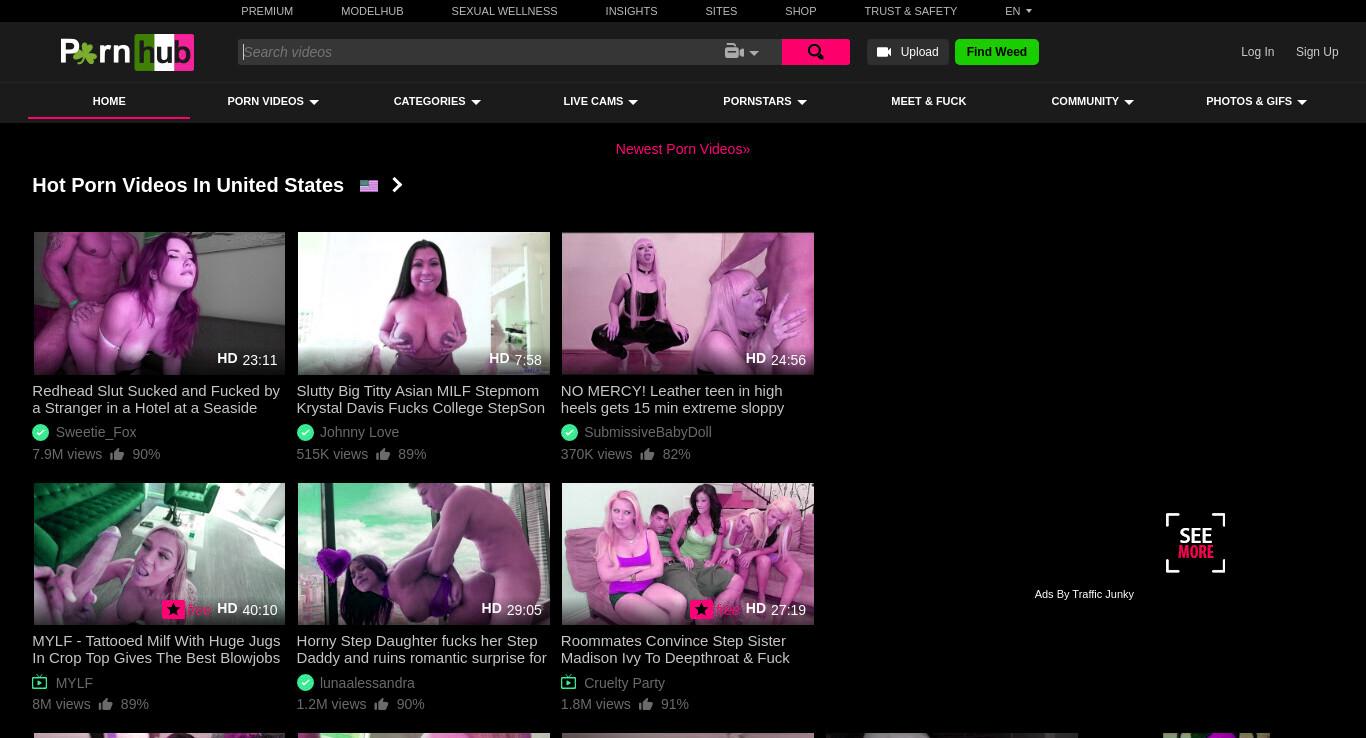Click the Johnny Love uploader name

359,432
